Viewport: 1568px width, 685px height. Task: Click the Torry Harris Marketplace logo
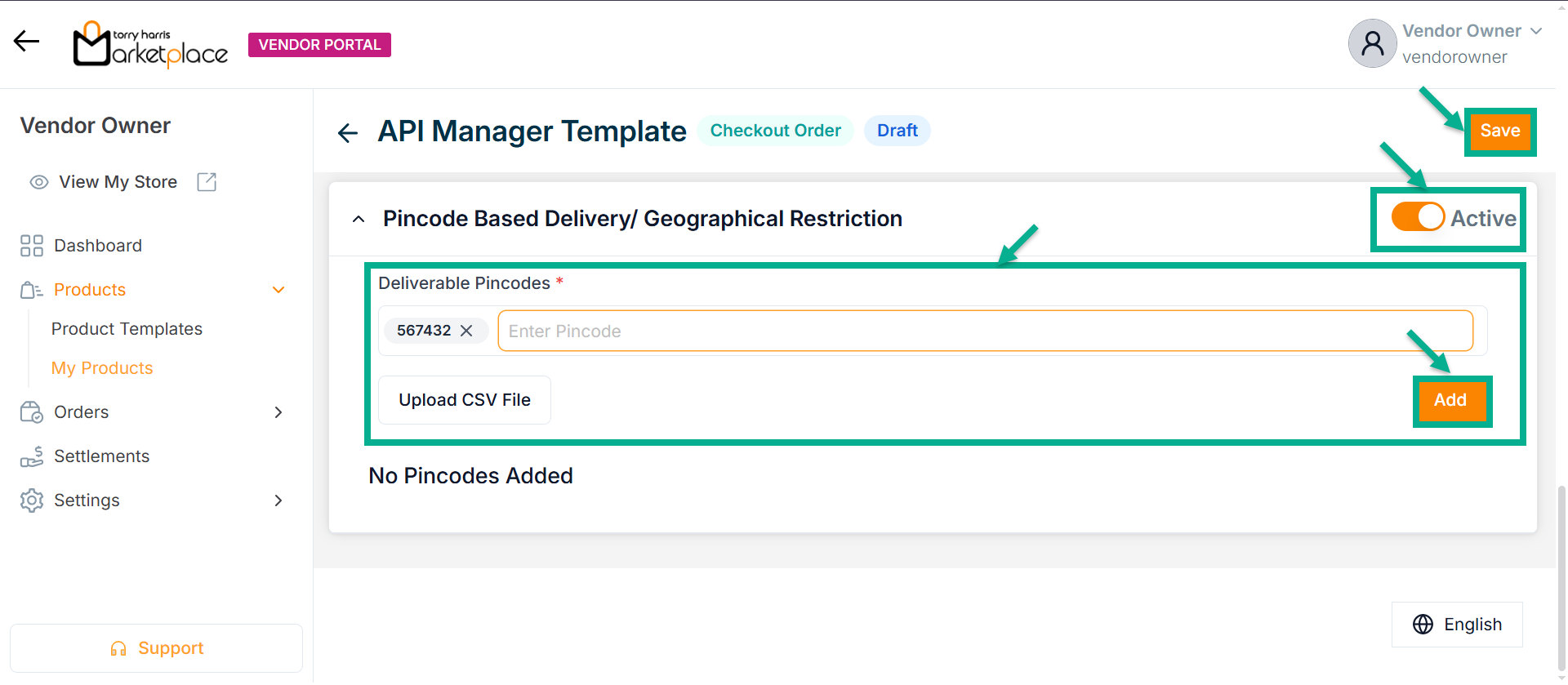[150, 45]
